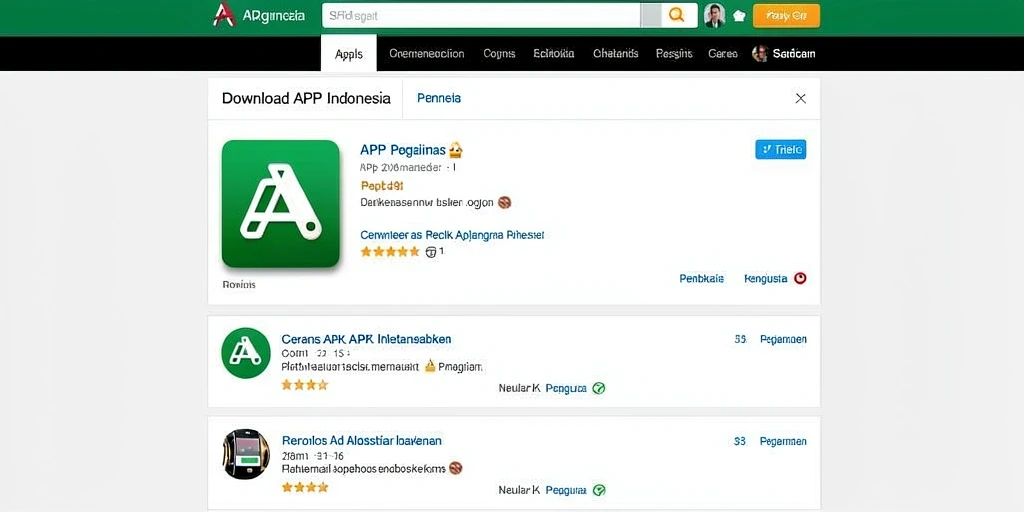Viewport: 1024px width, 512px height.
Task: Click the orange header button
Action: tap(786, 16)
